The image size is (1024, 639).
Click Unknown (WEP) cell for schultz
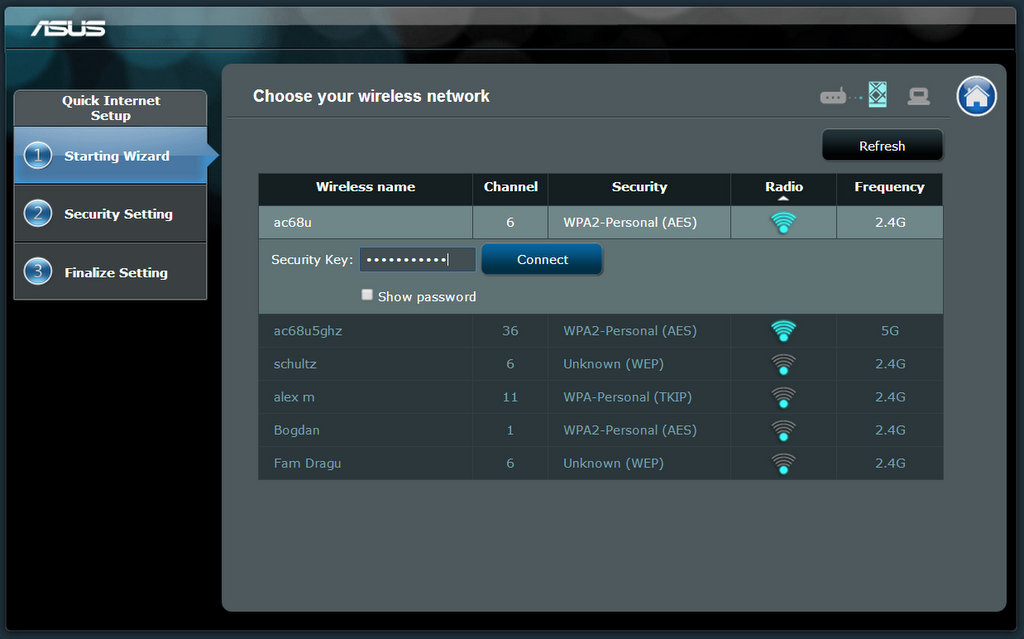point(639,364)
